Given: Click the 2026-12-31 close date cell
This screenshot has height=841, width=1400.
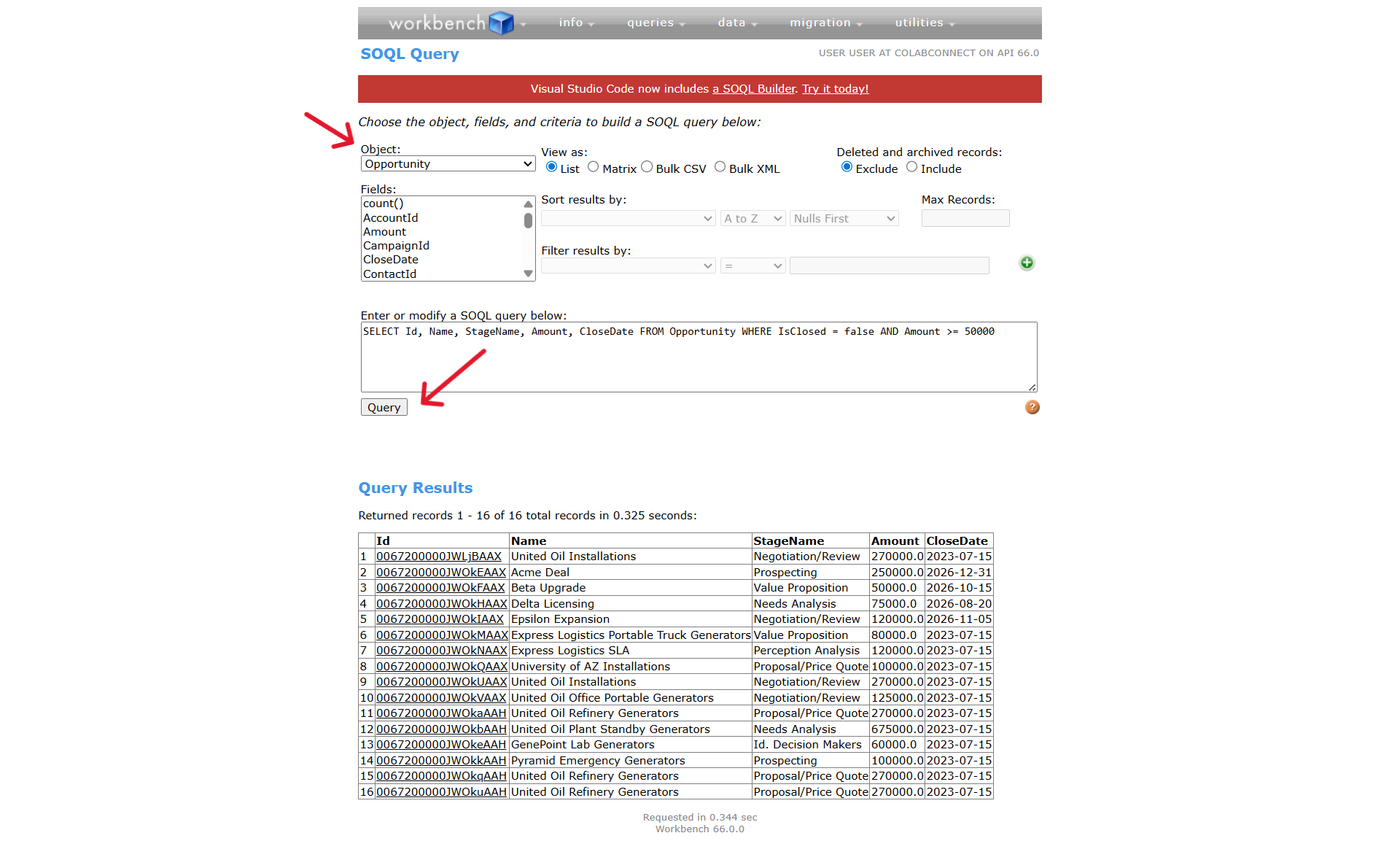Looking at the screenshot, I should pyautogui.click(x=959, y=573).
